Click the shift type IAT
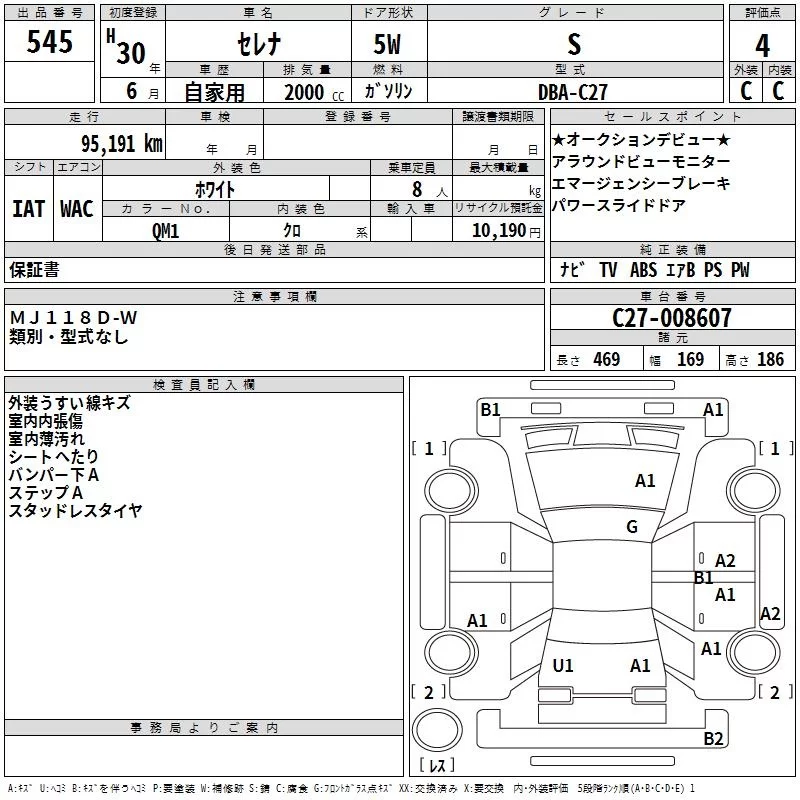 pyautogui.click(x=28, y=209)
